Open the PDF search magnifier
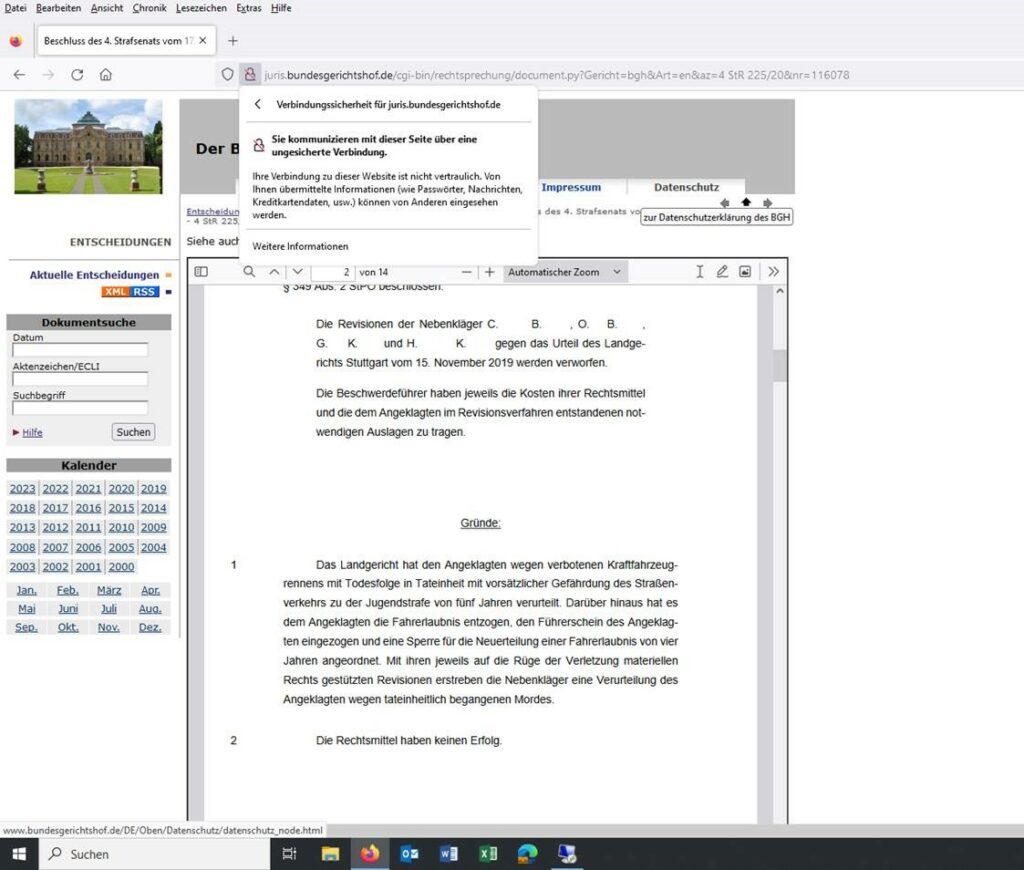The height and width of the screenshot is (870, 1024). tap(249, 272)
